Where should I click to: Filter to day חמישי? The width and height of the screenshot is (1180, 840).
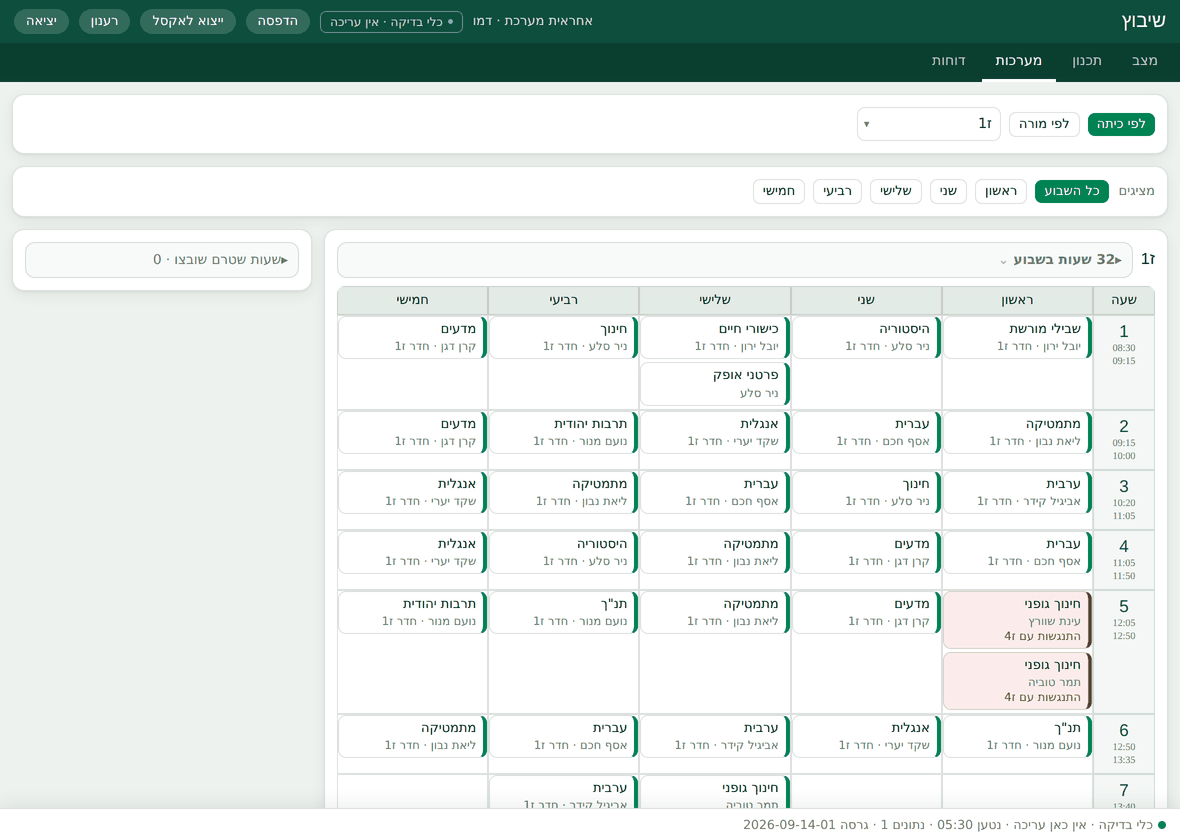coord(779,191)
